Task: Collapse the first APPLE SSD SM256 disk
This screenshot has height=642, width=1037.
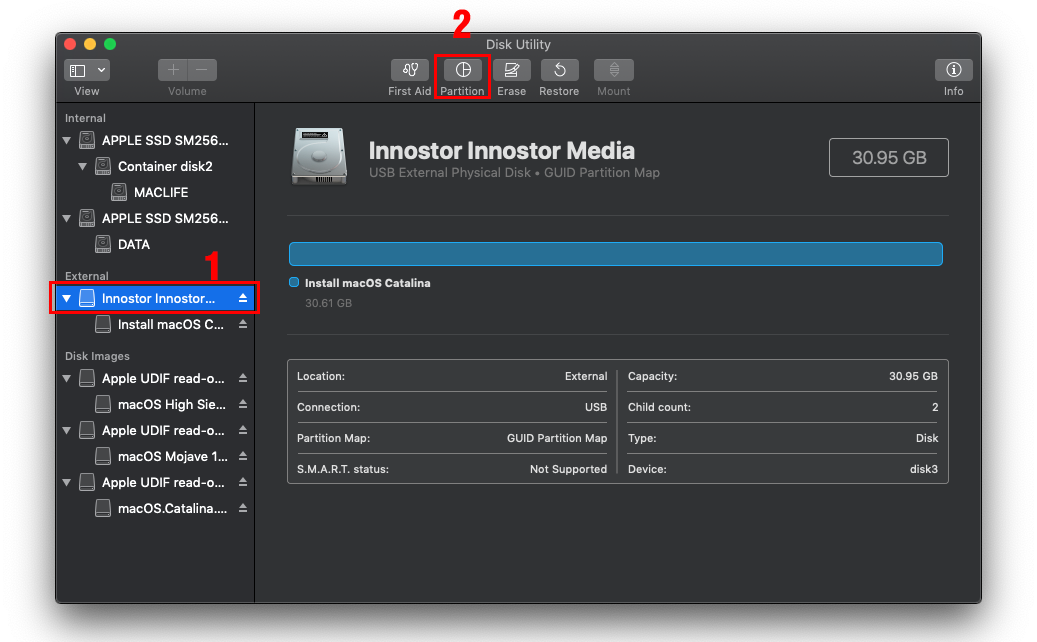Action: 67,140
